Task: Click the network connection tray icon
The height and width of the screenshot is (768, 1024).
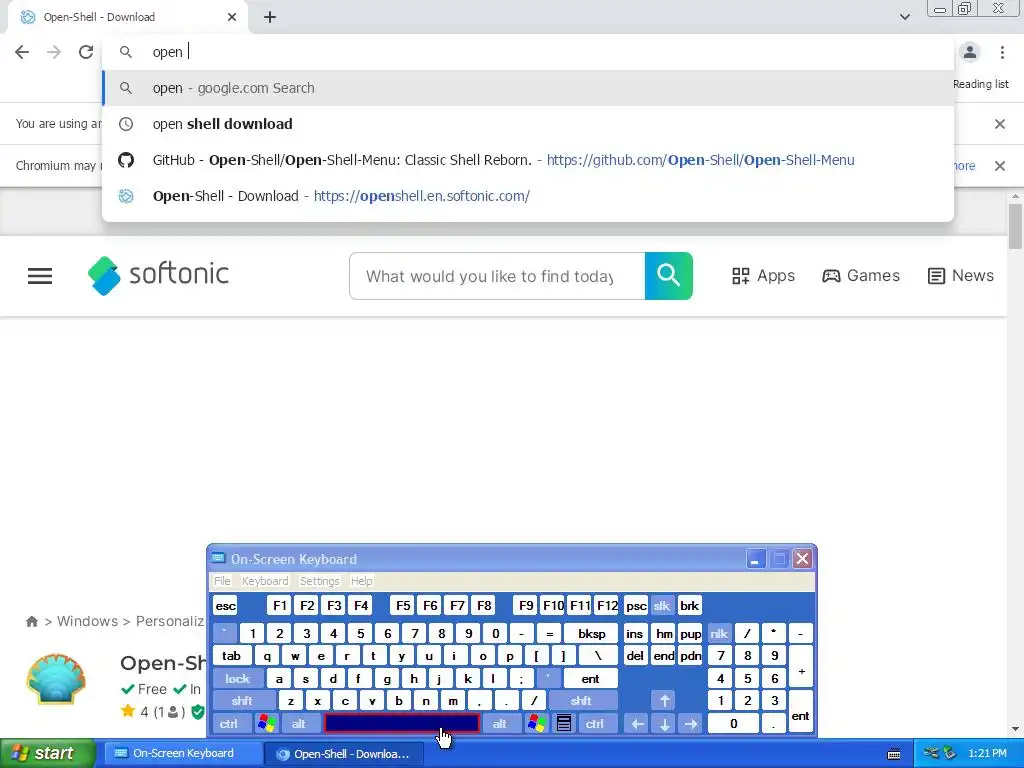Action: (931, 753)
